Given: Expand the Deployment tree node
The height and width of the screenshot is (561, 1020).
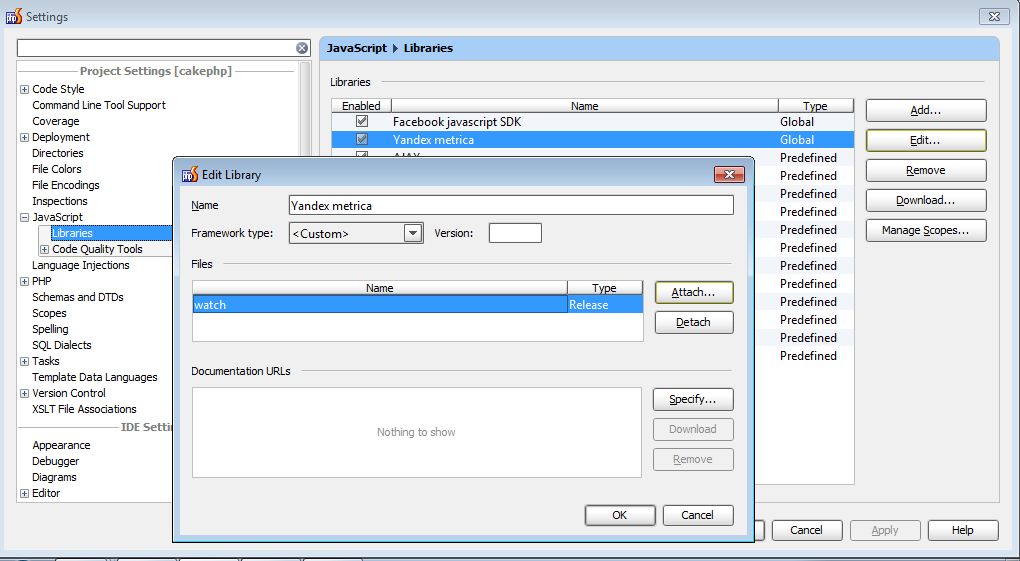Looking at the screenshot, I should click(24, 137).
